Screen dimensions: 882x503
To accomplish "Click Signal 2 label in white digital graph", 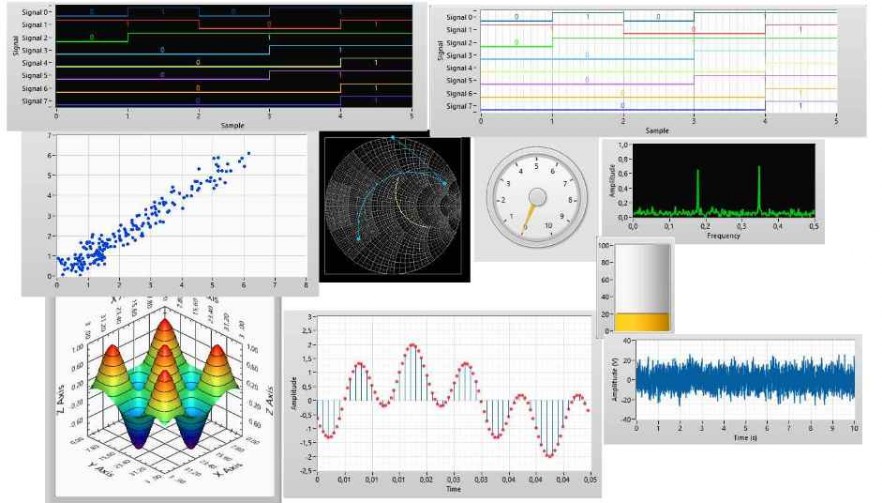I will [460, 43].
